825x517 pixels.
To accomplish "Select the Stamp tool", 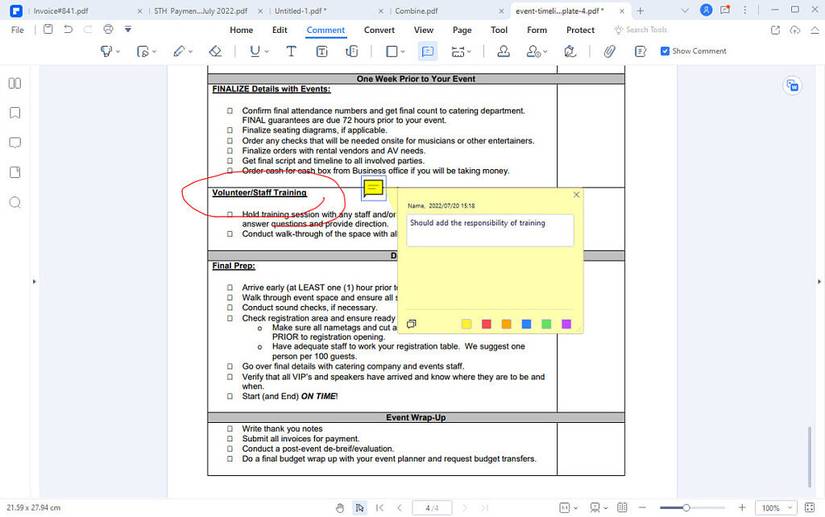I will coord(504,51).
